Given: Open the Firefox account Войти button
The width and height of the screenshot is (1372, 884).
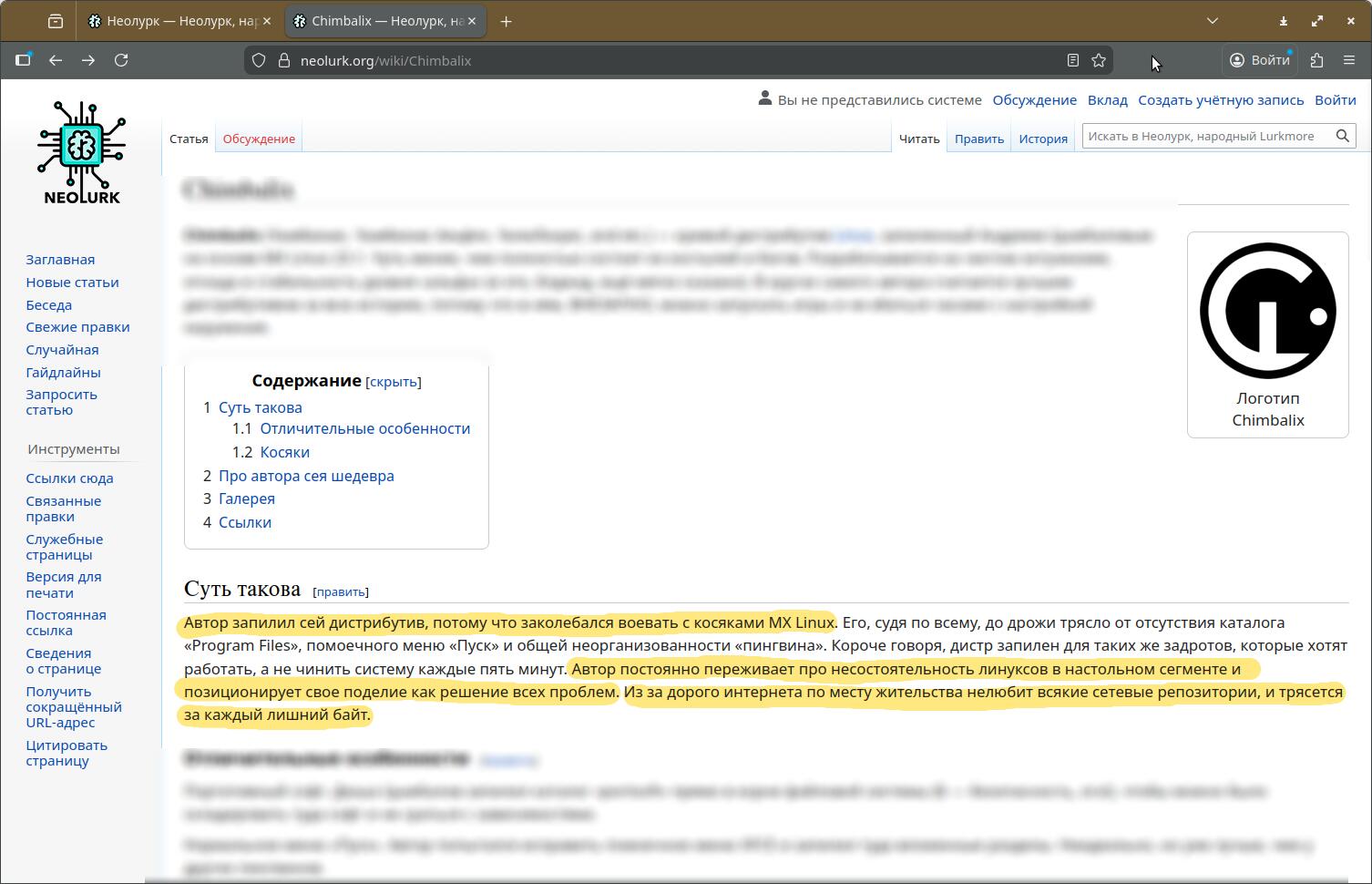Looking at the screenshot, I should [1260, 60].
